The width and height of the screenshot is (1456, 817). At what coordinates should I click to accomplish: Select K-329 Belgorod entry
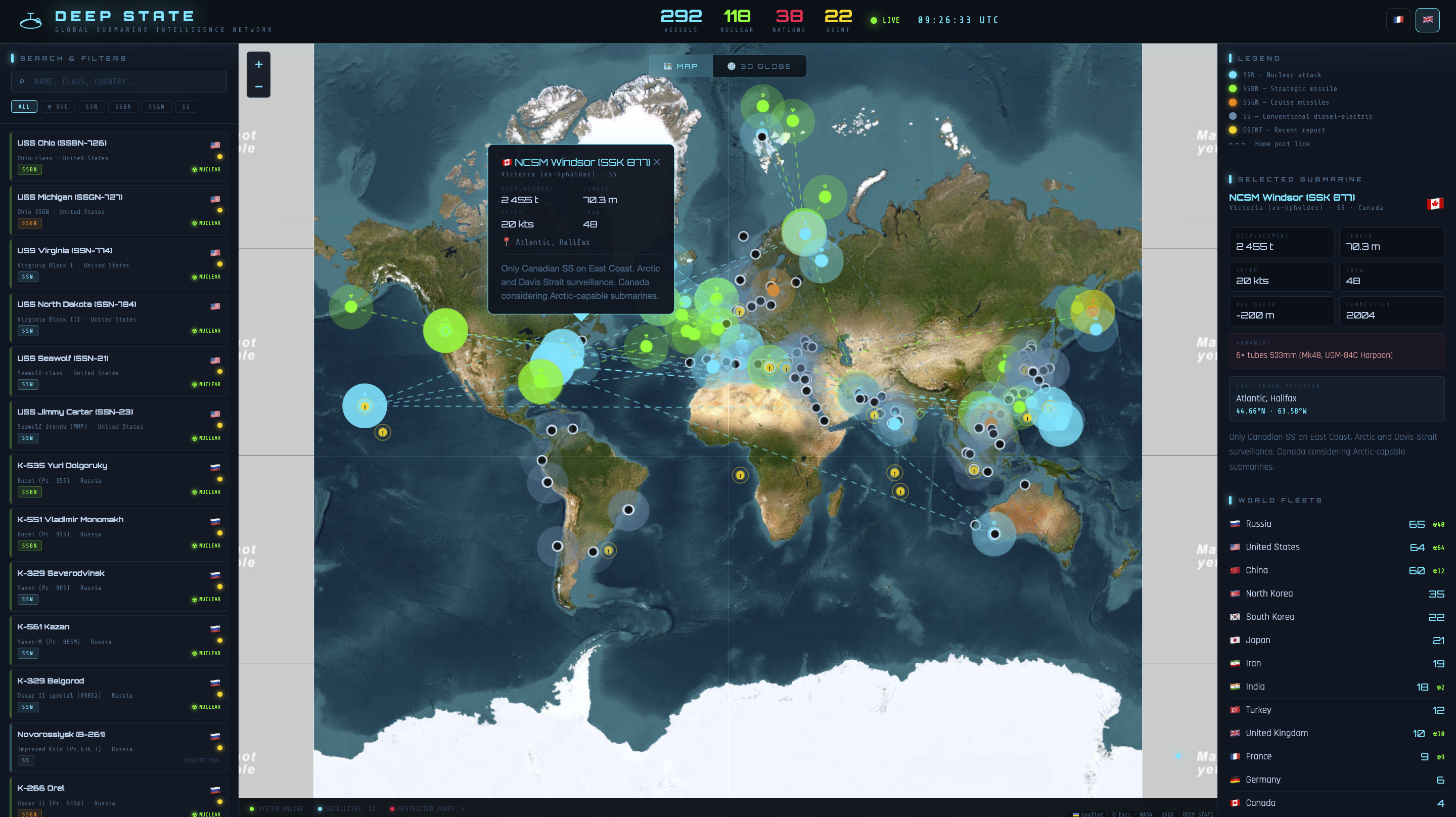pos(119,694)
